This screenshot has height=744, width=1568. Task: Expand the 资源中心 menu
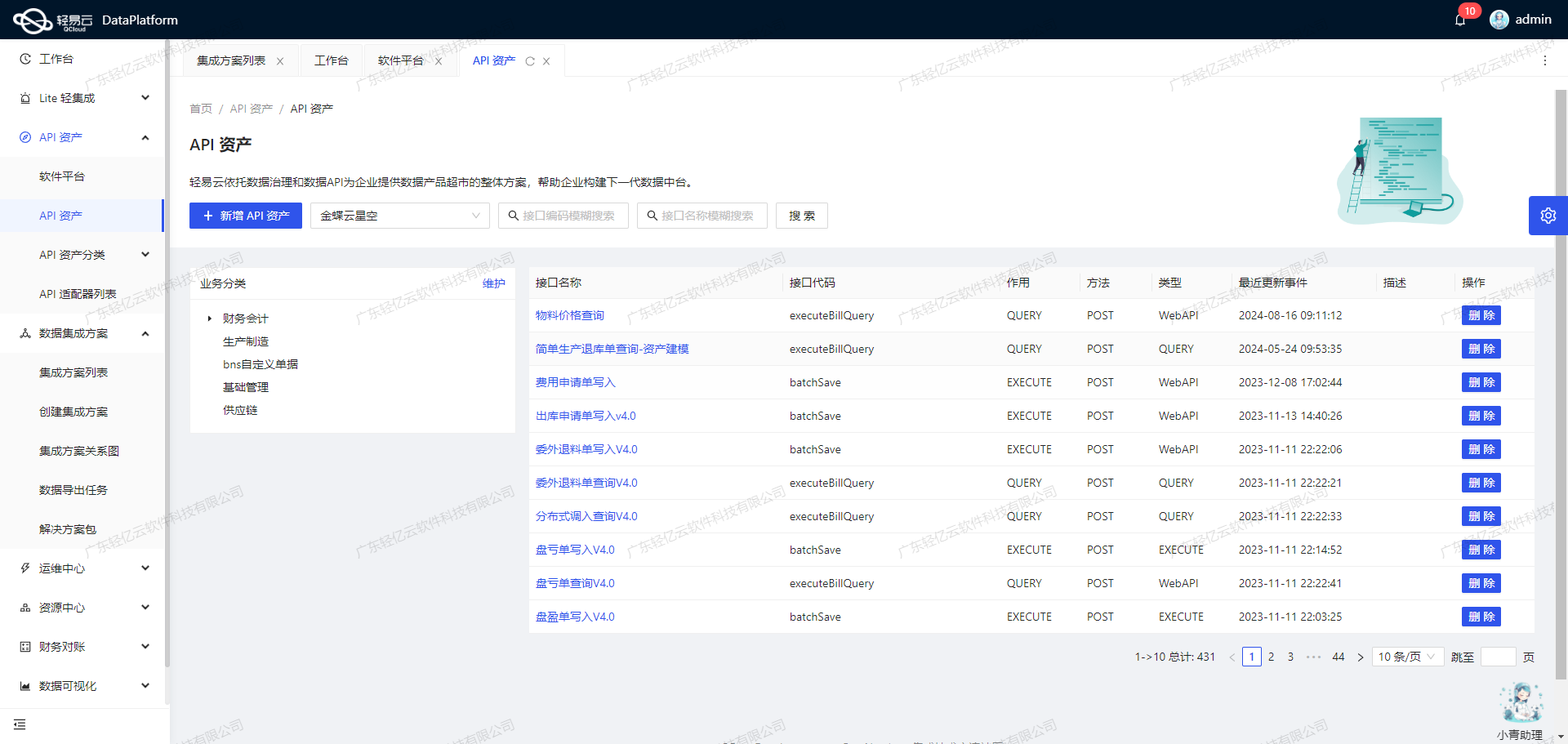(x=145, y=608)
